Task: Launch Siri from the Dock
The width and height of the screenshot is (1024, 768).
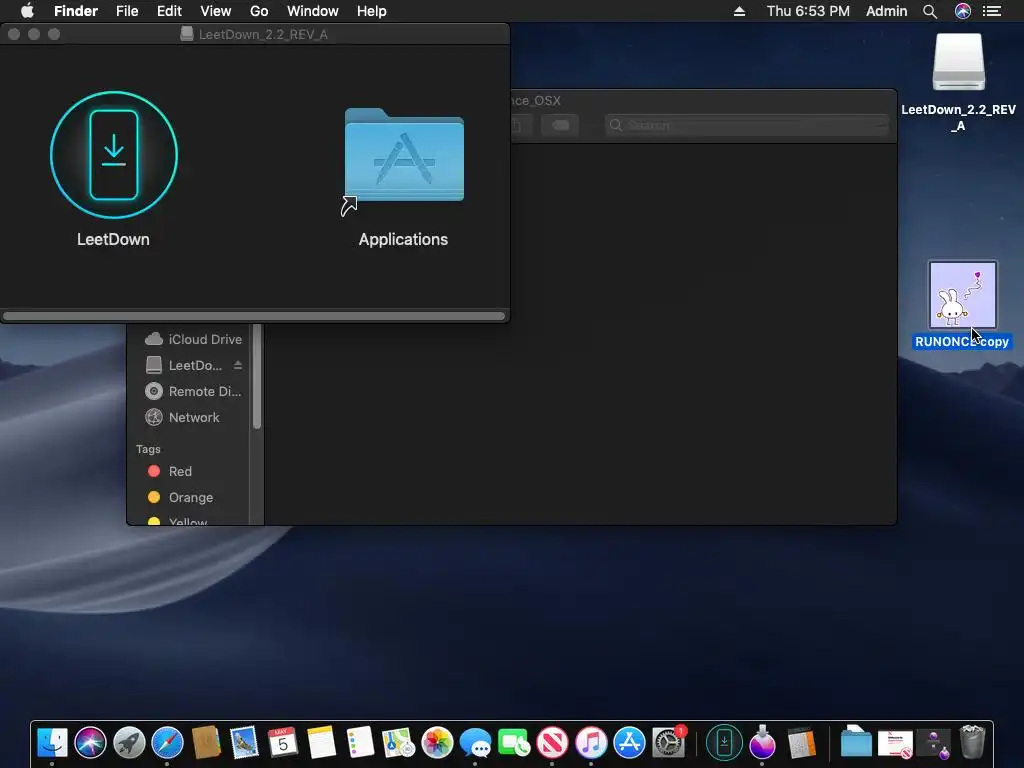Action: click(x=90, y=743)
